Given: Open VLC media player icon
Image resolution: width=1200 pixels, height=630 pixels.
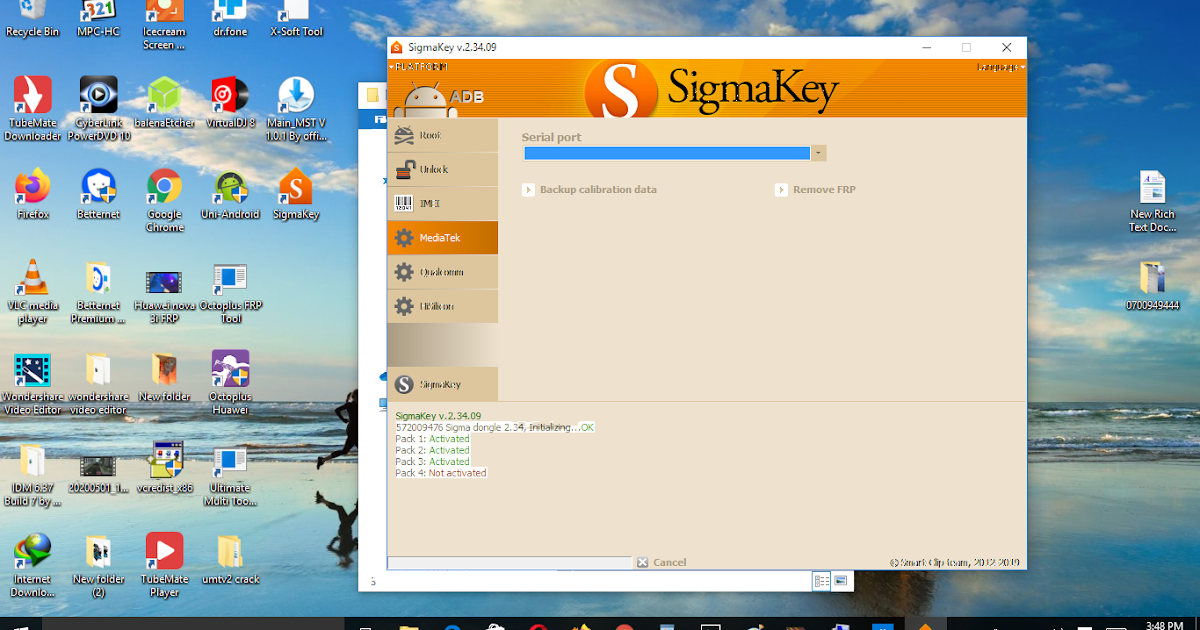Looking at the screenshot, I should (33, 291).
